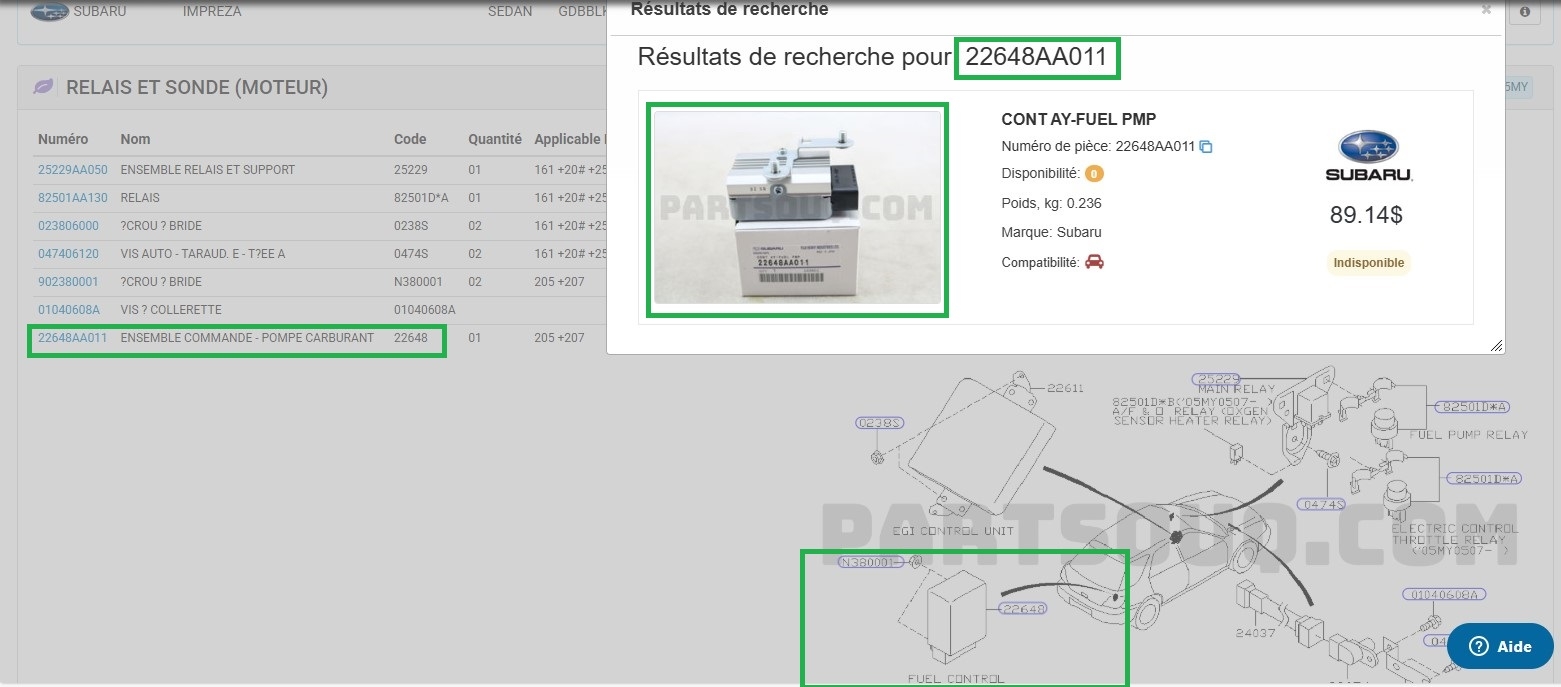Click the 0238S callout in the diagram

point(880,423)
